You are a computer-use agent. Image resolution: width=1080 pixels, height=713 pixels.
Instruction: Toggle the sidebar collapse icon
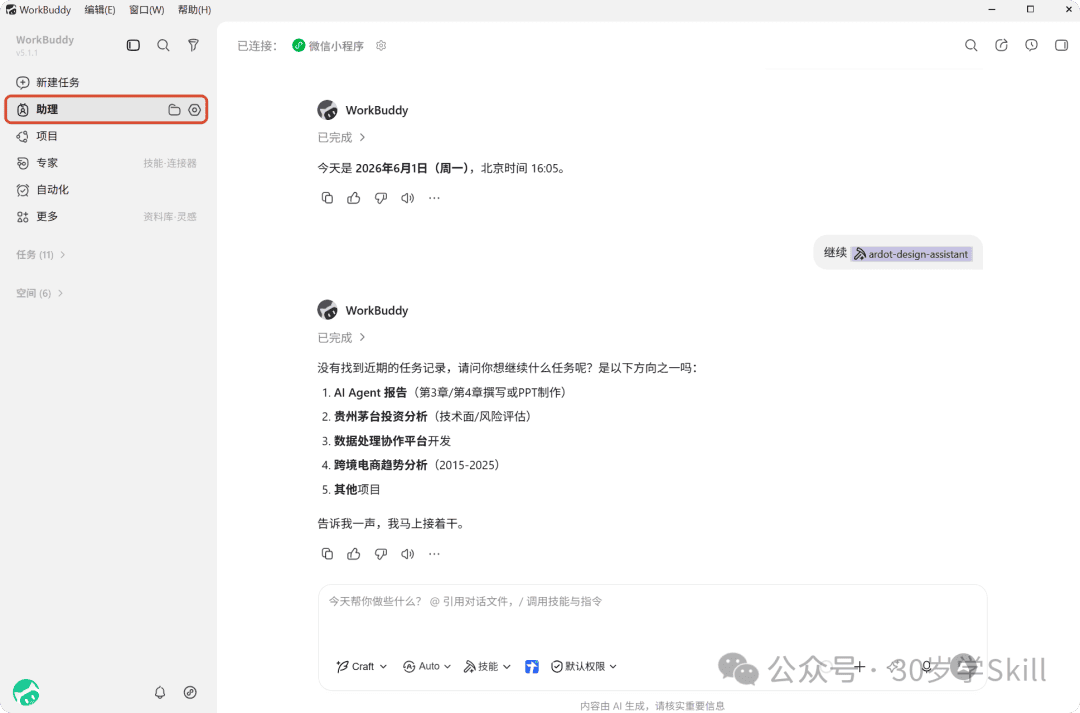pos(133,45)
